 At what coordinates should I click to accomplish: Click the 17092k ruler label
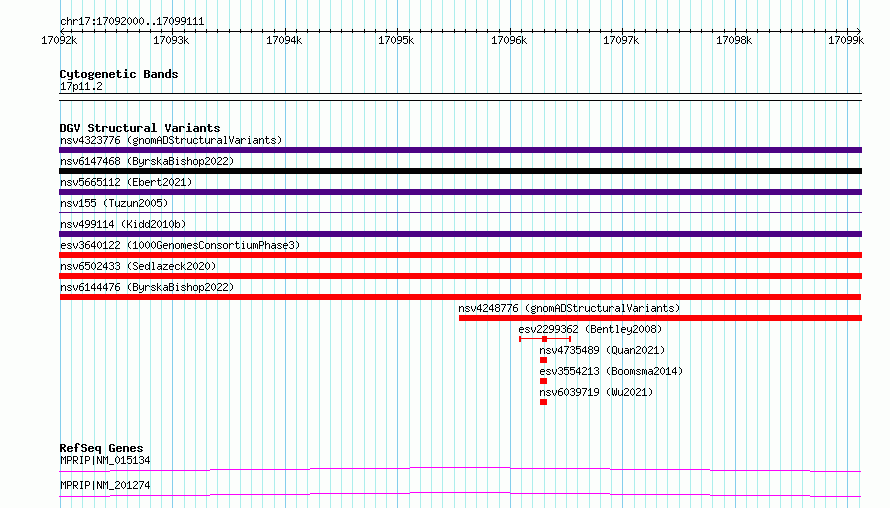[59, 40]
